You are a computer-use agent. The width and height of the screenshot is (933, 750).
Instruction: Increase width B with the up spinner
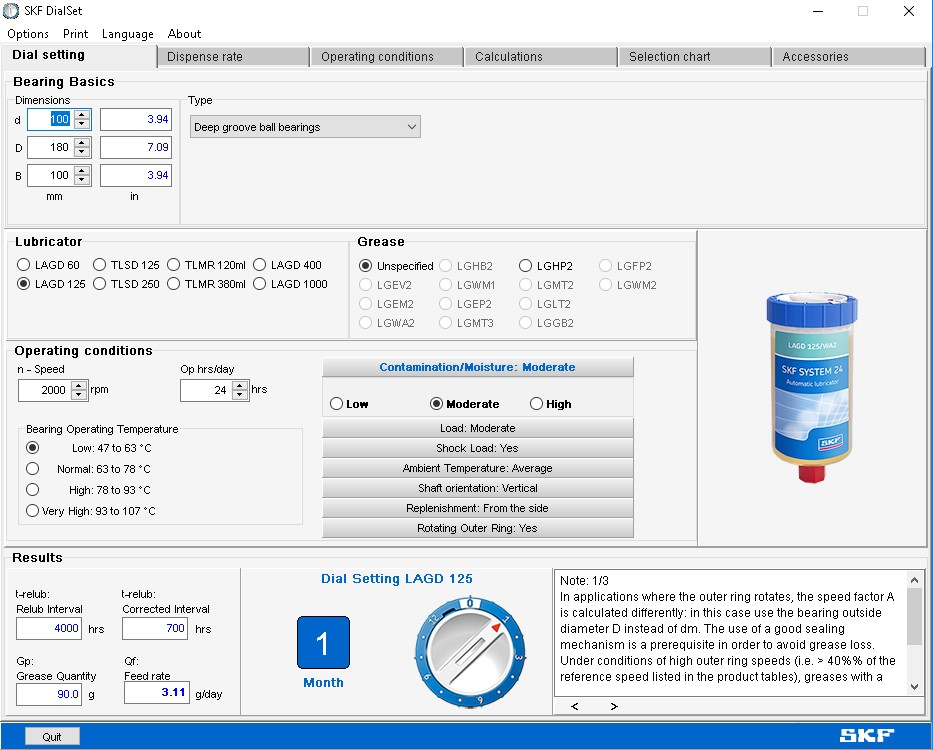[82, 170]
